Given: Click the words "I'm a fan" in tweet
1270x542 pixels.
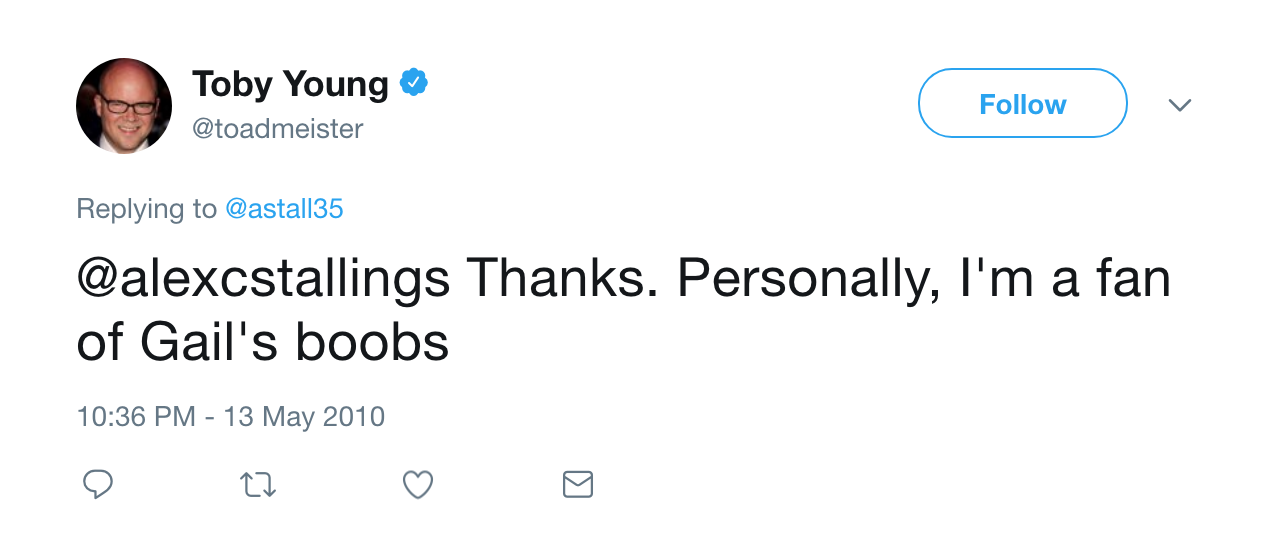Looking at the screenshot, I should (1064, 280).
